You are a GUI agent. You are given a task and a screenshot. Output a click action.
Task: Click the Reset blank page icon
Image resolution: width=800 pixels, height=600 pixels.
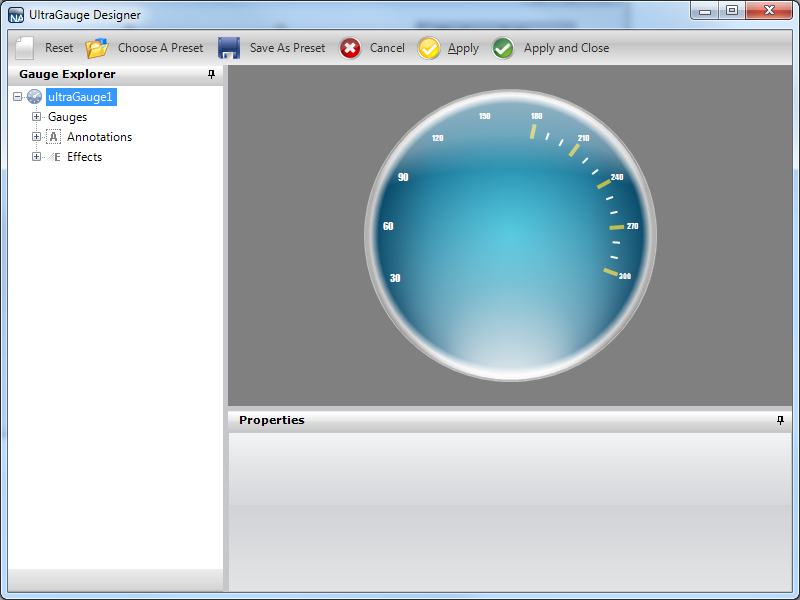(x=25, y=48)
